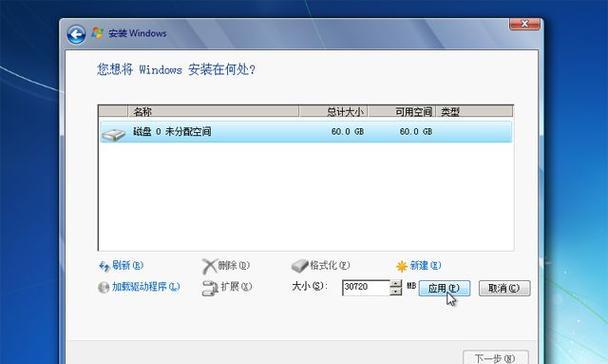
Task: Apply the partition size with 应用
Action: (444, 288)
